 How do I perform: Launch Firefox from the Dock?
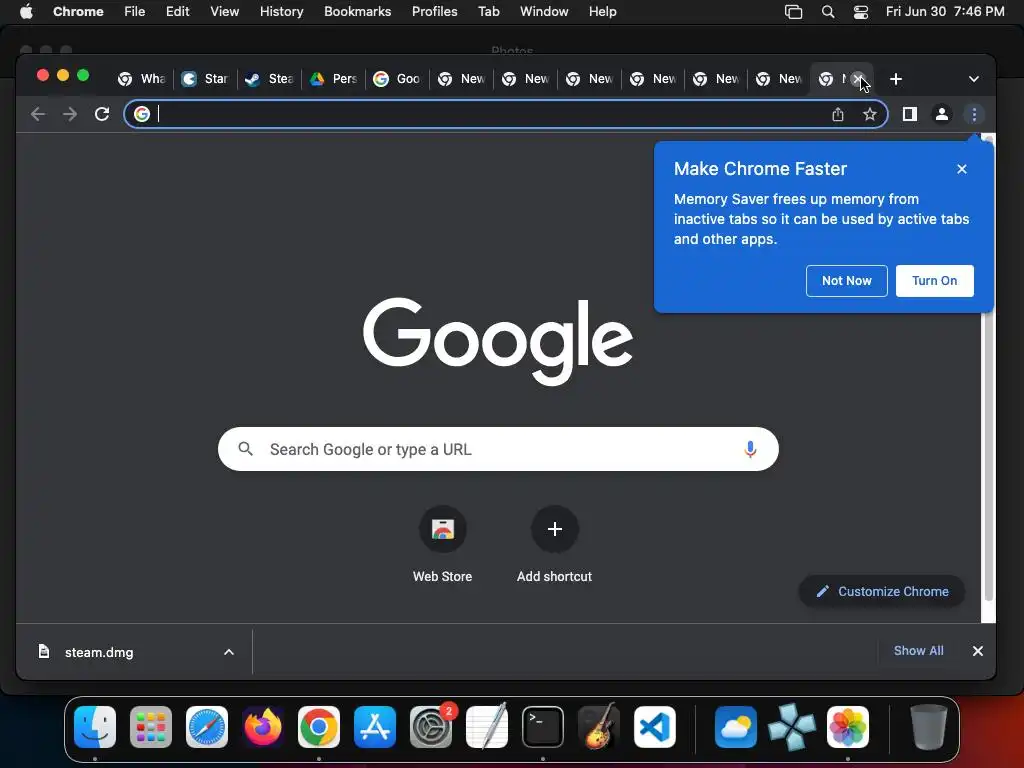tap(263, 726)
